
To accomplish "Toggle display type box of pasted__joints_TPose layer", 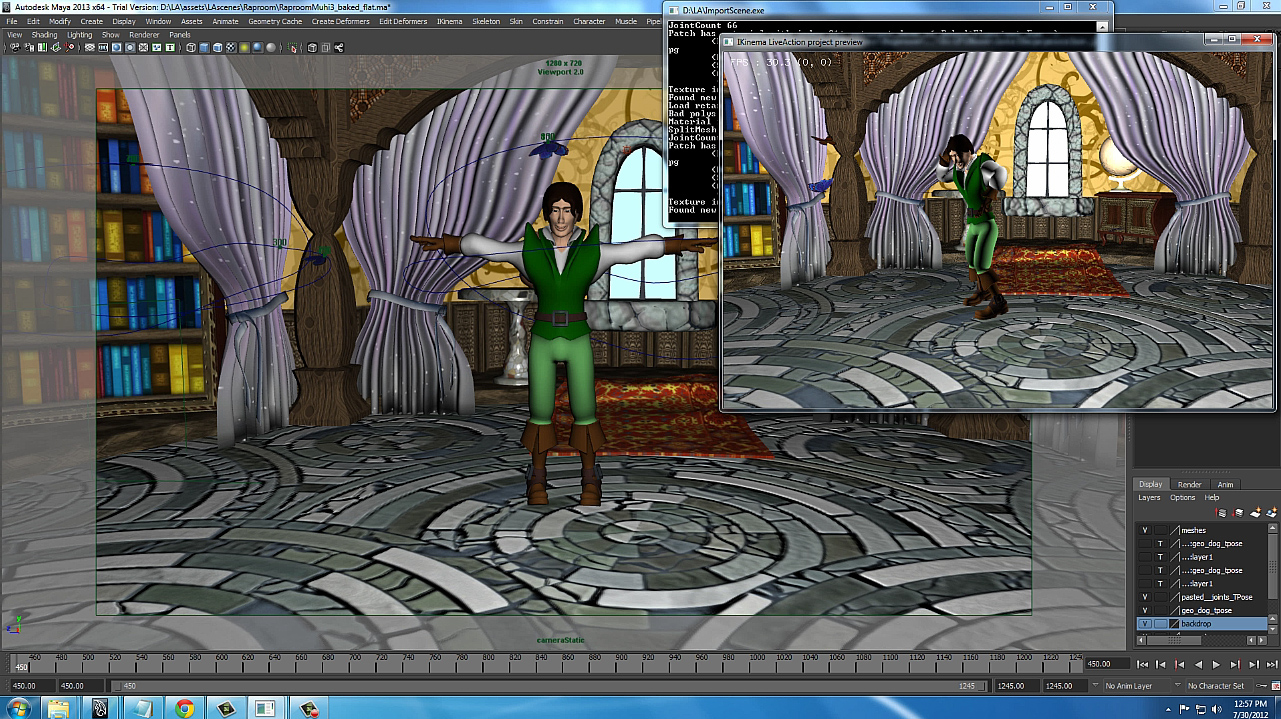I will 1160,597.
